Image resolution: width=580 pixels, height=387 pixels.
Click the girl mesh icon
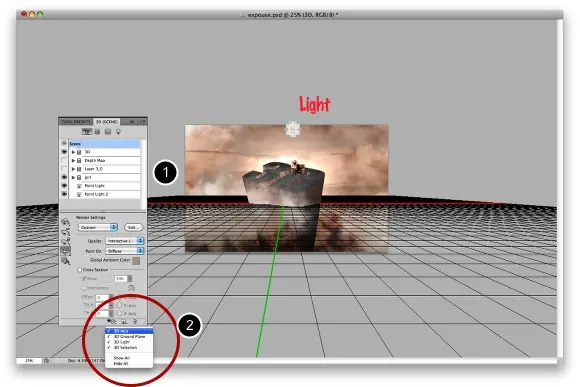click(79, 178)
